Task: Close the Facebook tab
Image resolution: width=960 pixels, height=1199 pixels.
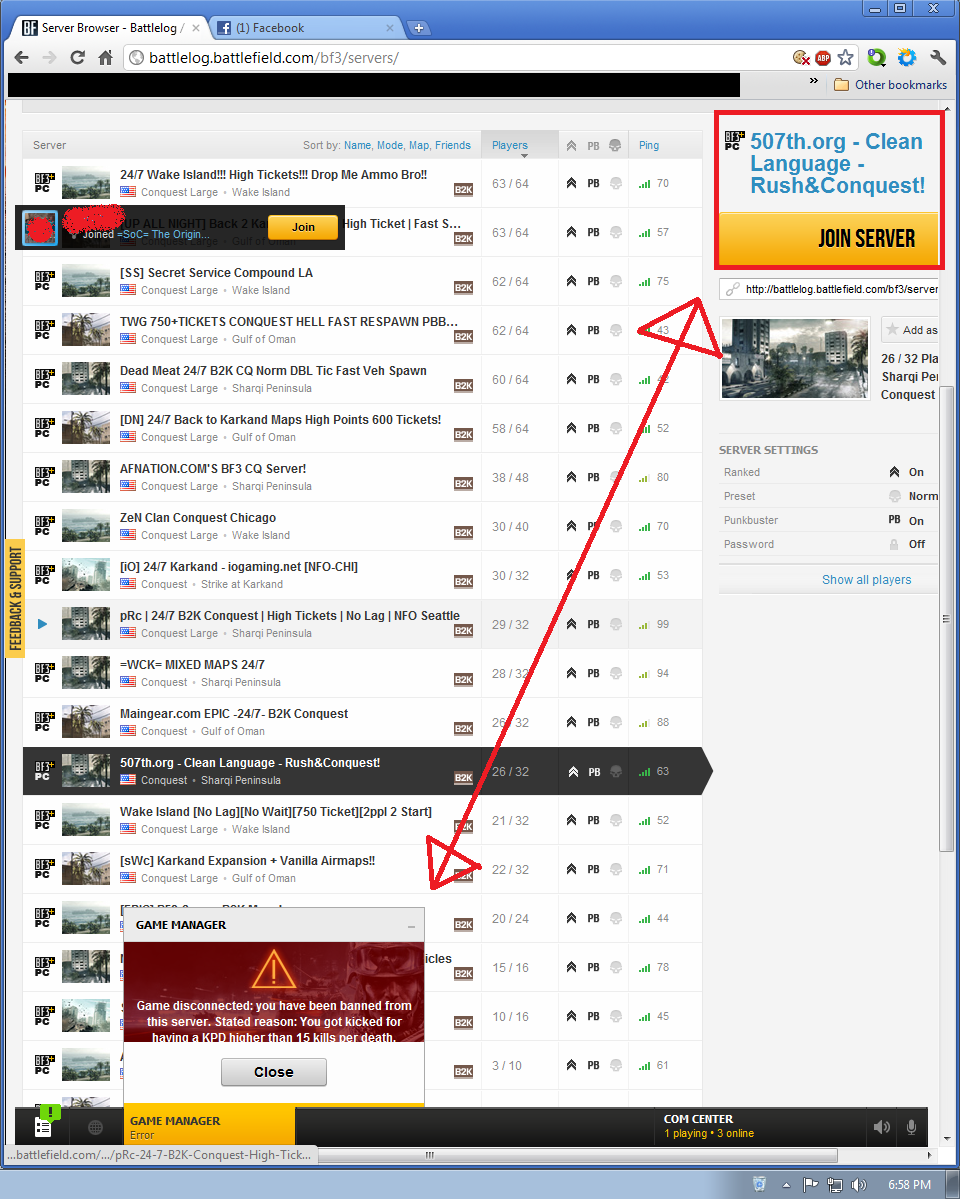Action: tap(390, 28)
